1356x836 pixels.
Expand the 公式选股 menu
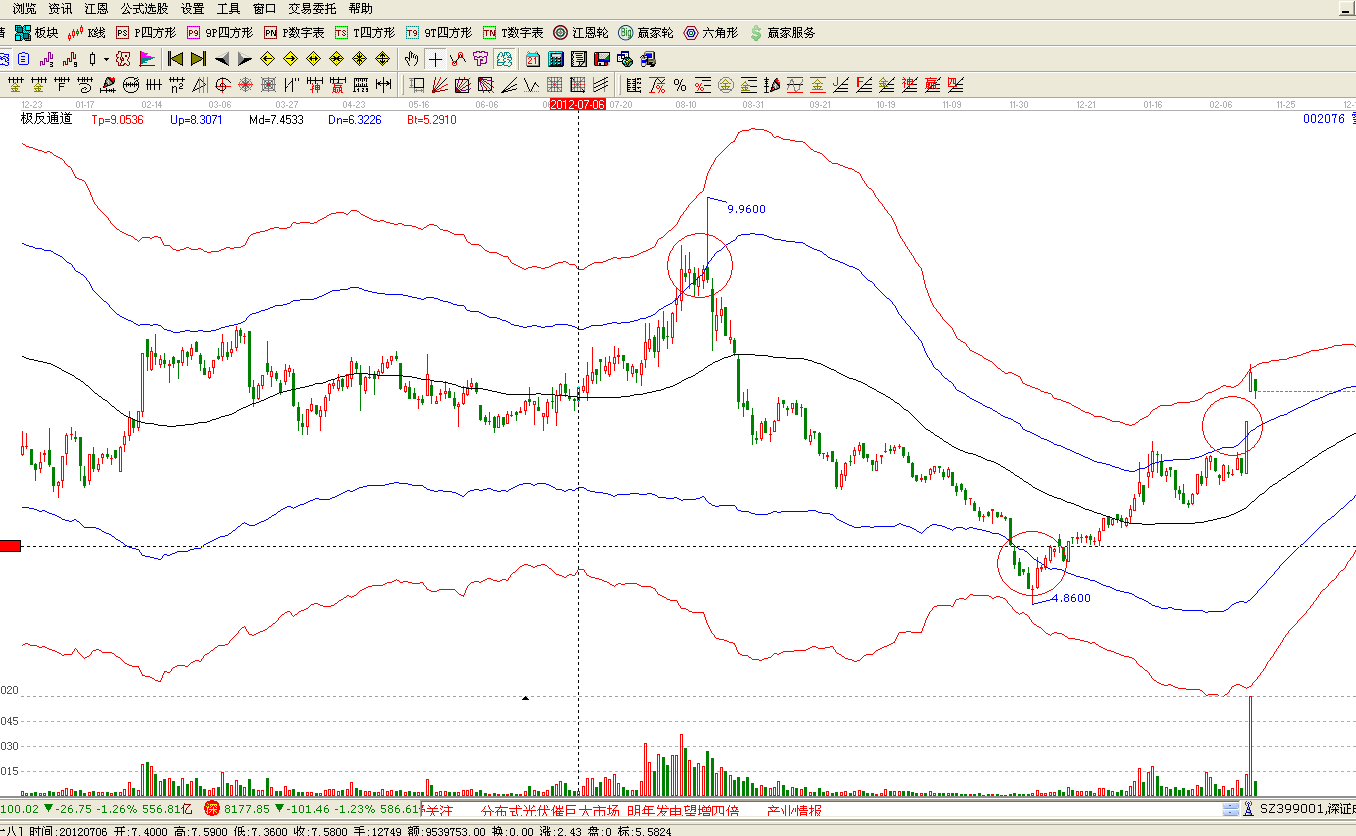[x=144, y=8]
